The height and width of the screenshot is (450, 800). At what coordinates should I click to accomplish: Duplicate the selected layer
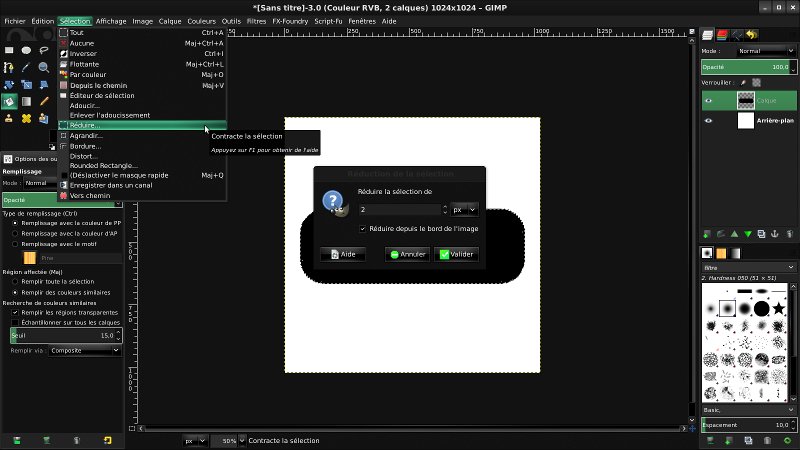(x=761, y=234)
